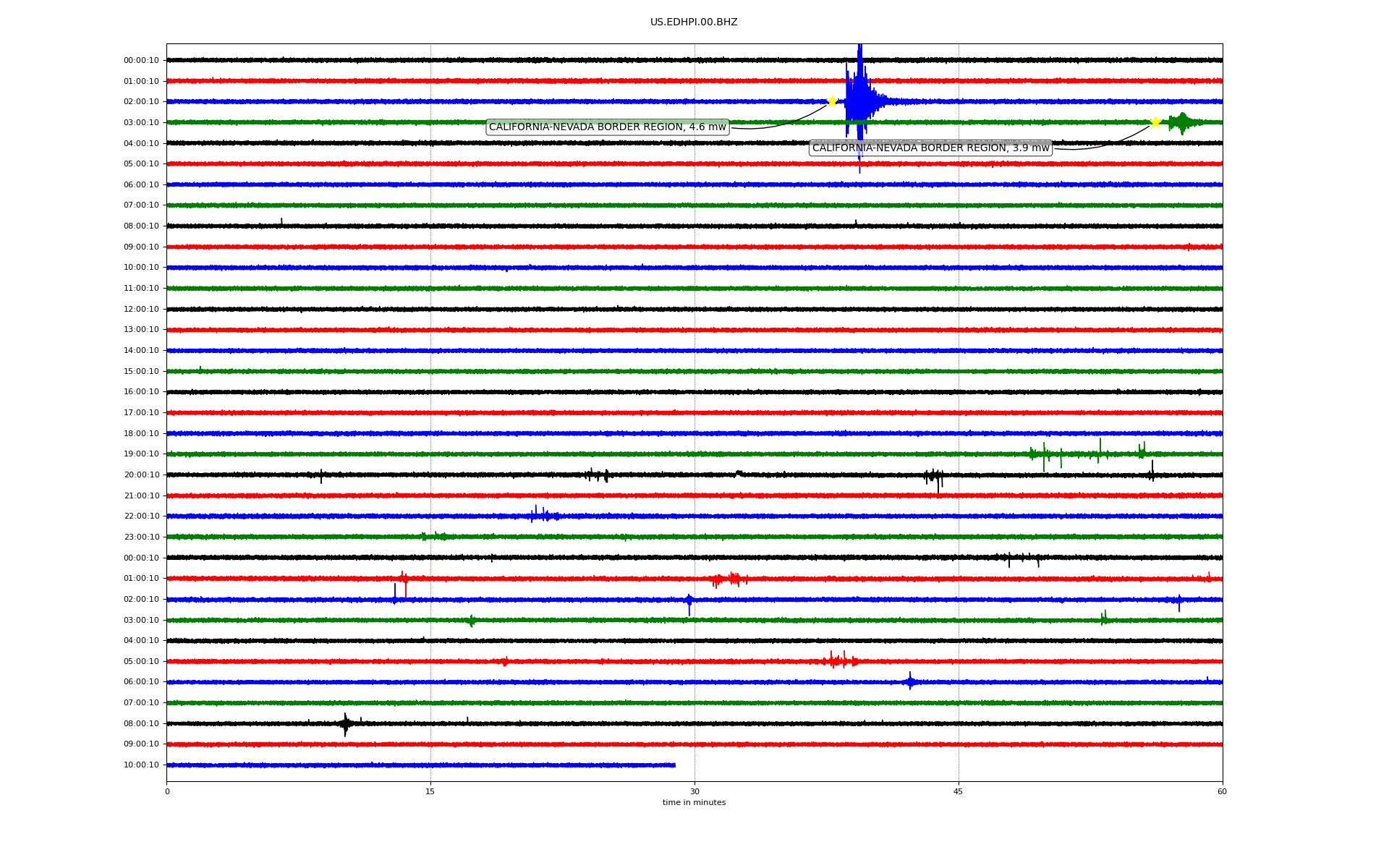Click the 16:00:10 row label
1389x868 pixels.
141,392
